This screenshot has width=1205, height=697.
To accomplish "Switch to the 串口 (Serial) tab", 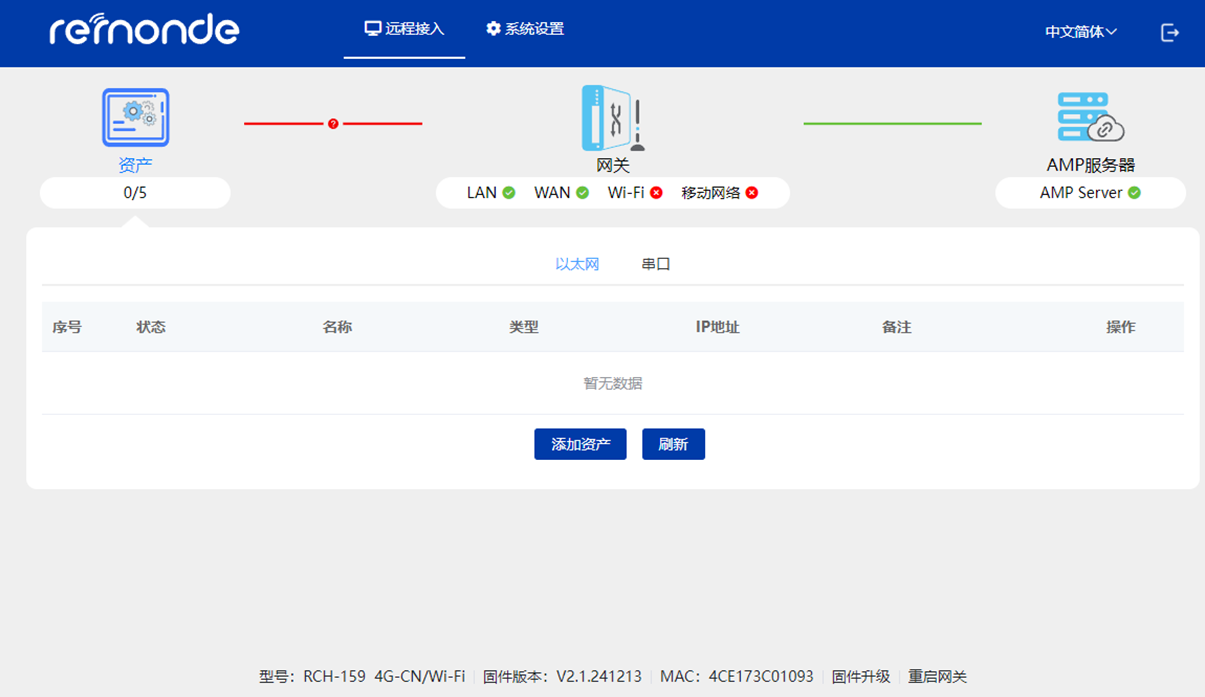I will (x=655, y=263).
